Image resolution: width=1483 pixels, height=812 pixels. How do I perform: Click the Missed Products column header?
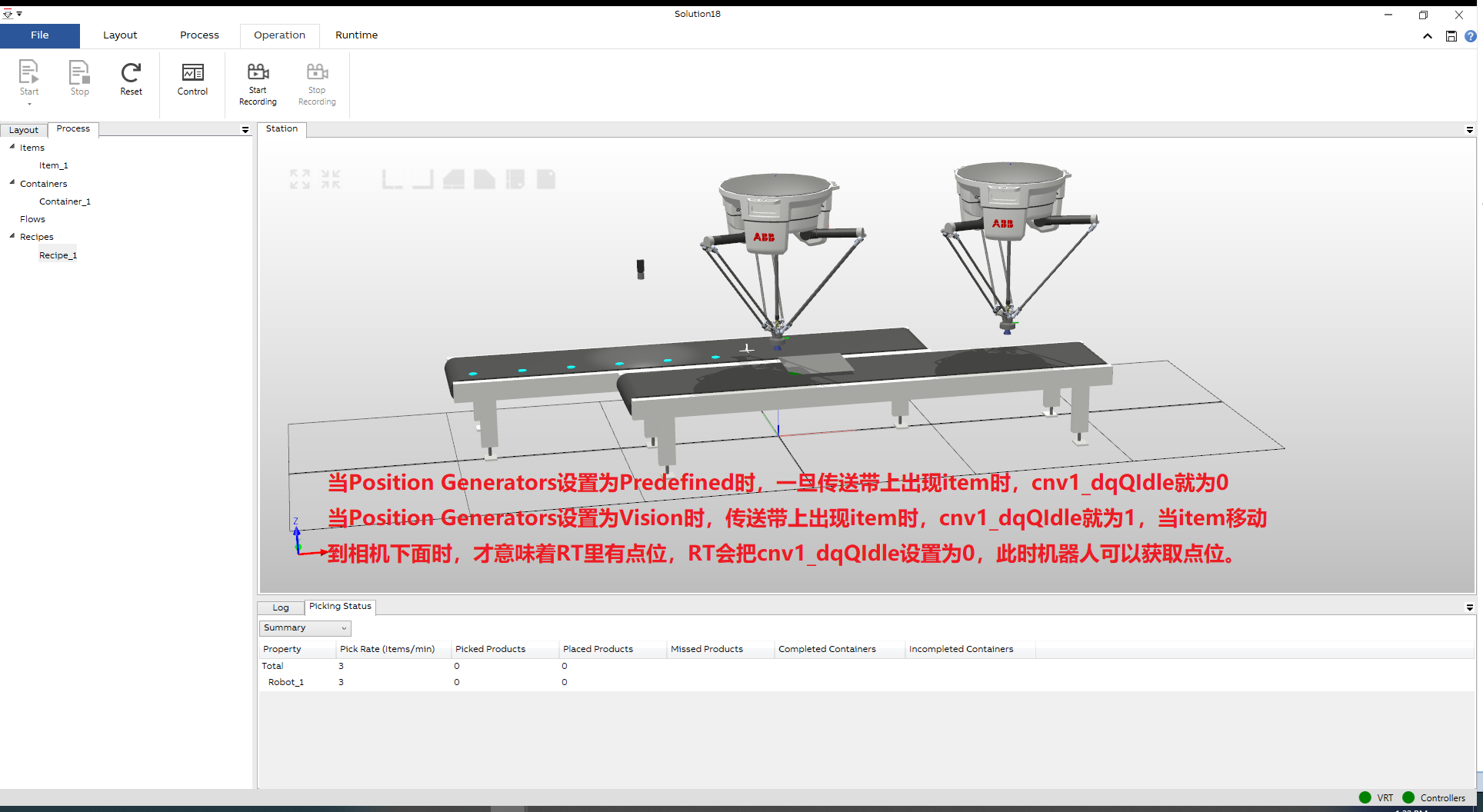720,650
